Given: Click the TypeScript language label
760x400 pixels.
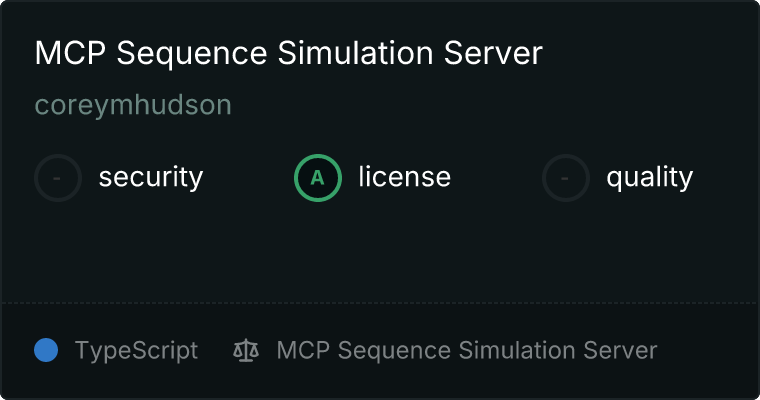Looking at the screenshot, I should tap(136, 351).
